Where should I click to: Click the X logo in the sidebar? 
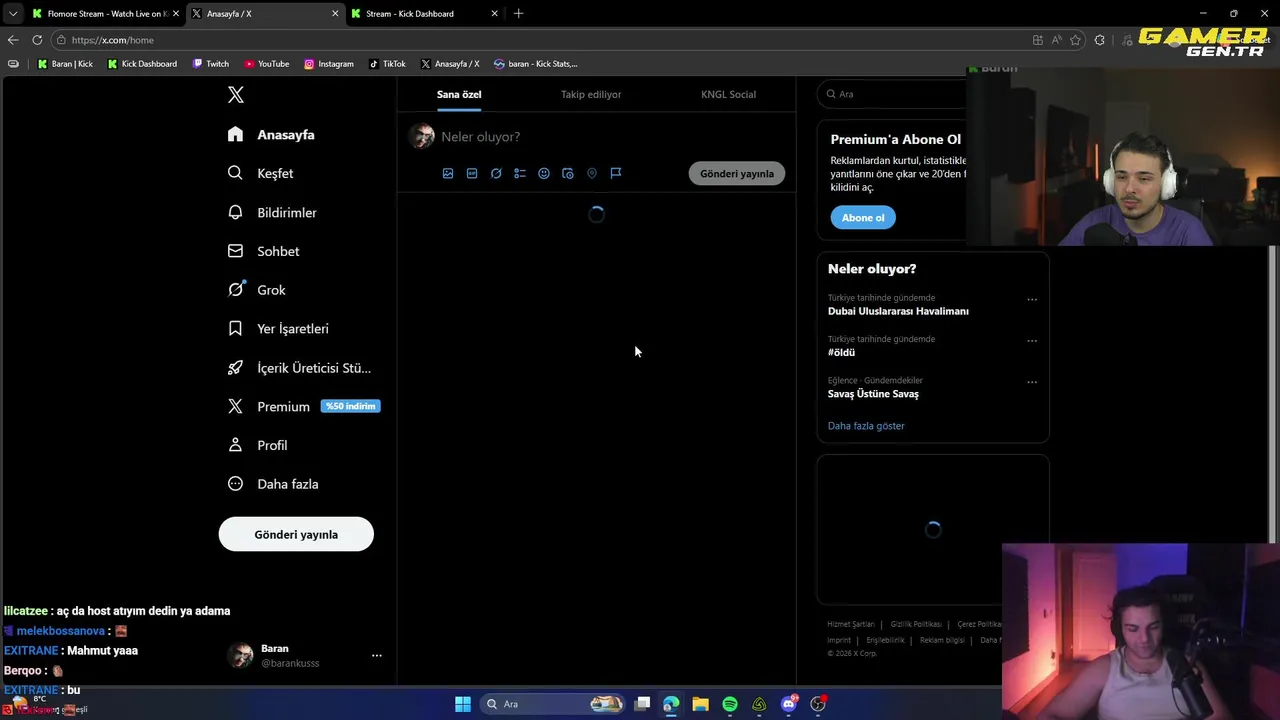coord(236,95)
